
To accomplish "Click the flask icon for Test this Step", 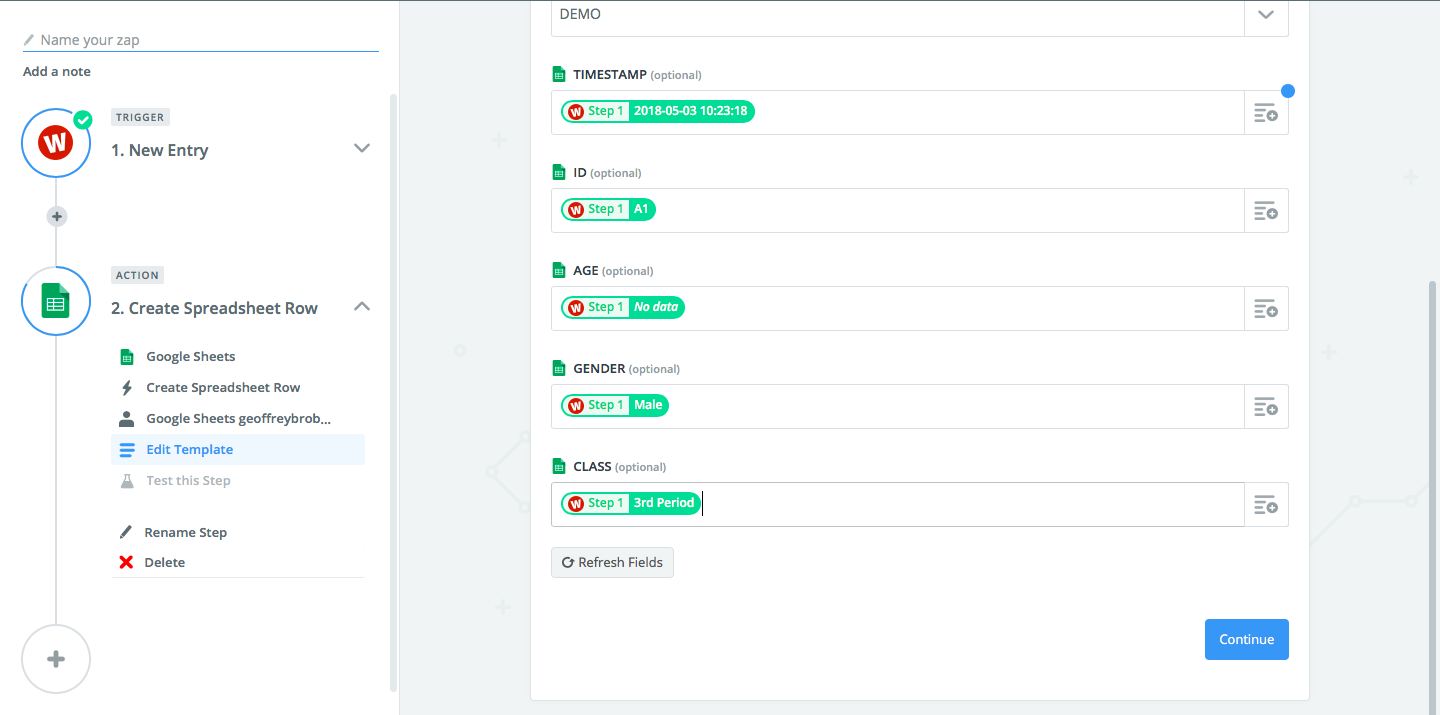I will pyautogui.click(x=126, y=481).
